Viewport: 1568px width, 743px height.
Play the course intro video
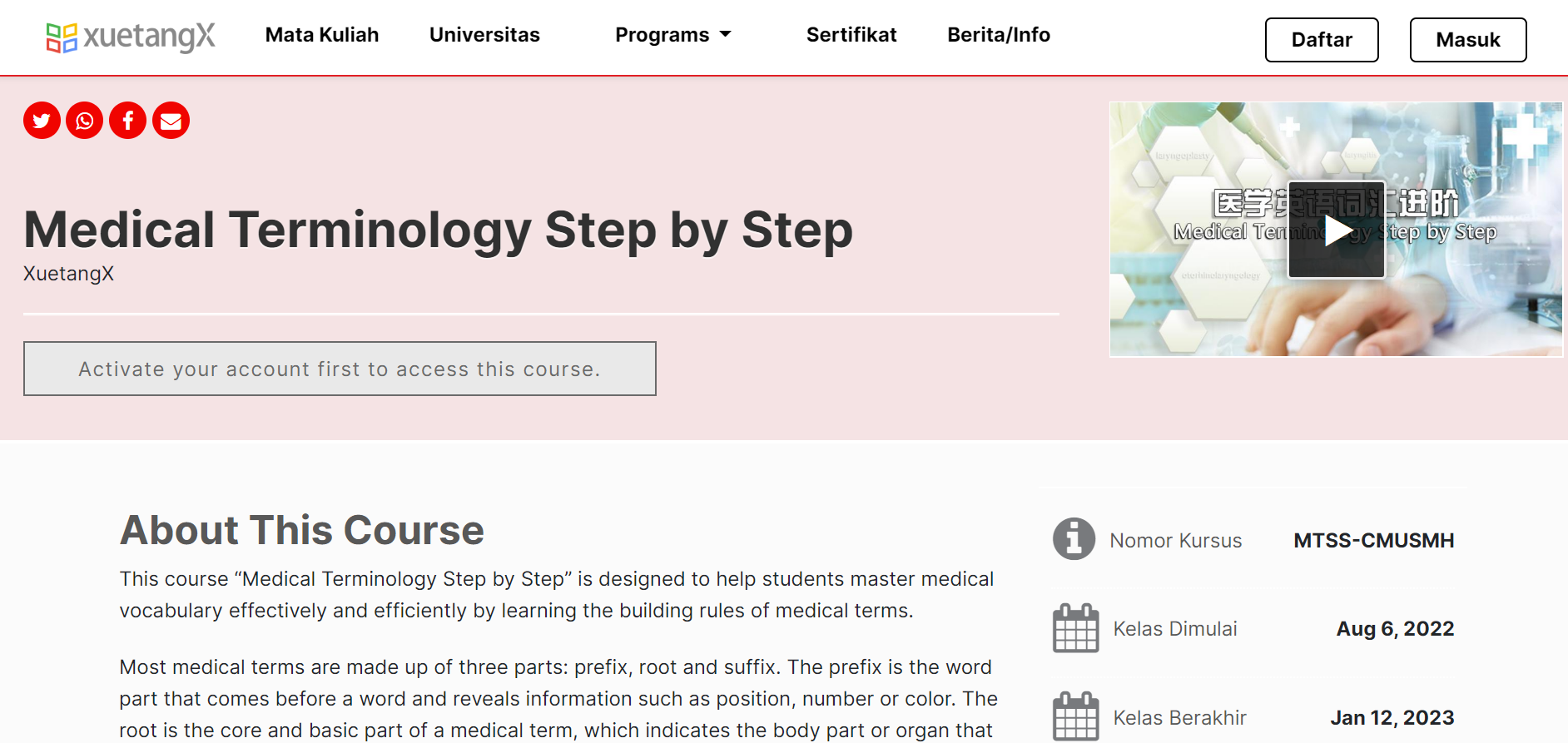[1336, 230]
